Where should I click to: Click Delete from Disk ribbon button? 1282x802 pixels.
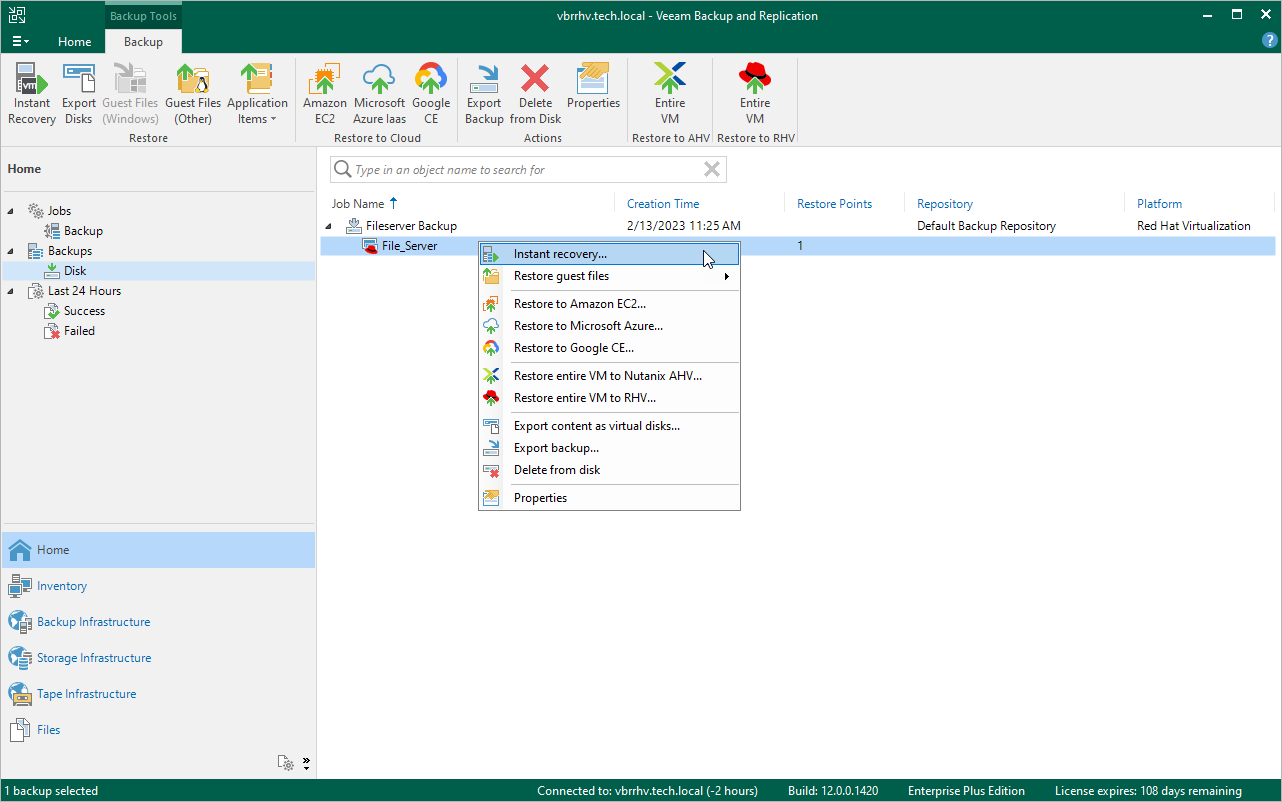click(x=535, y=94)
